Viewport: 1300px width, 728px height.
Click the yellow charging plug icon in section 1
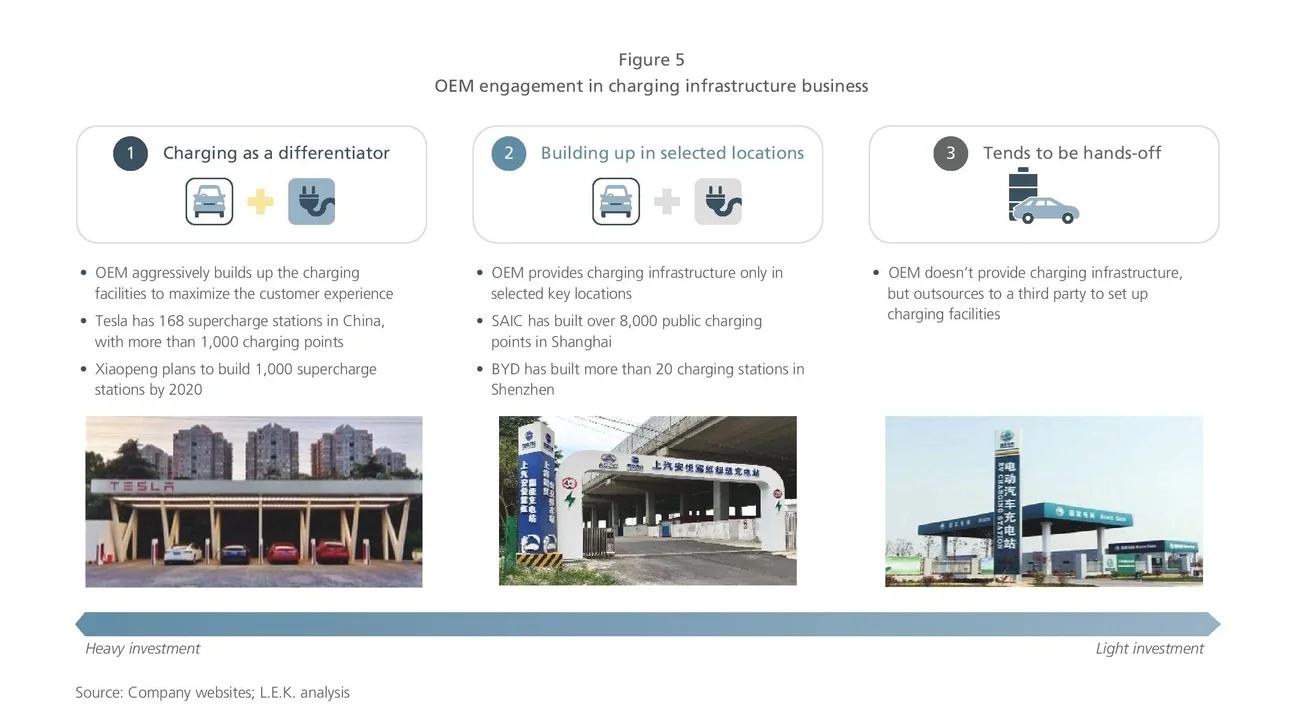point(311,201)
